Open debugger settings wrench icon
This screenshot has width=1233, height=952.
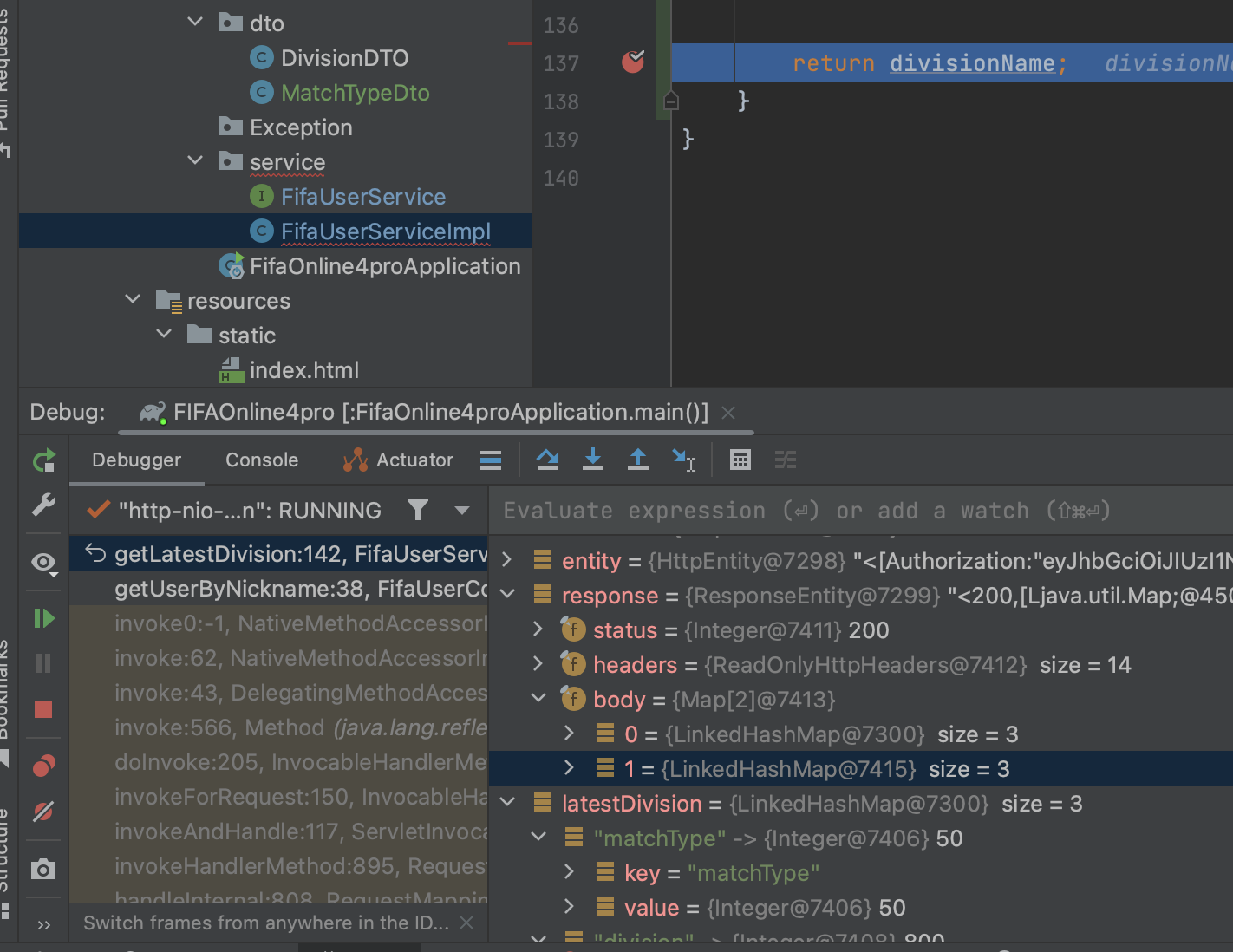click(43, 505)
